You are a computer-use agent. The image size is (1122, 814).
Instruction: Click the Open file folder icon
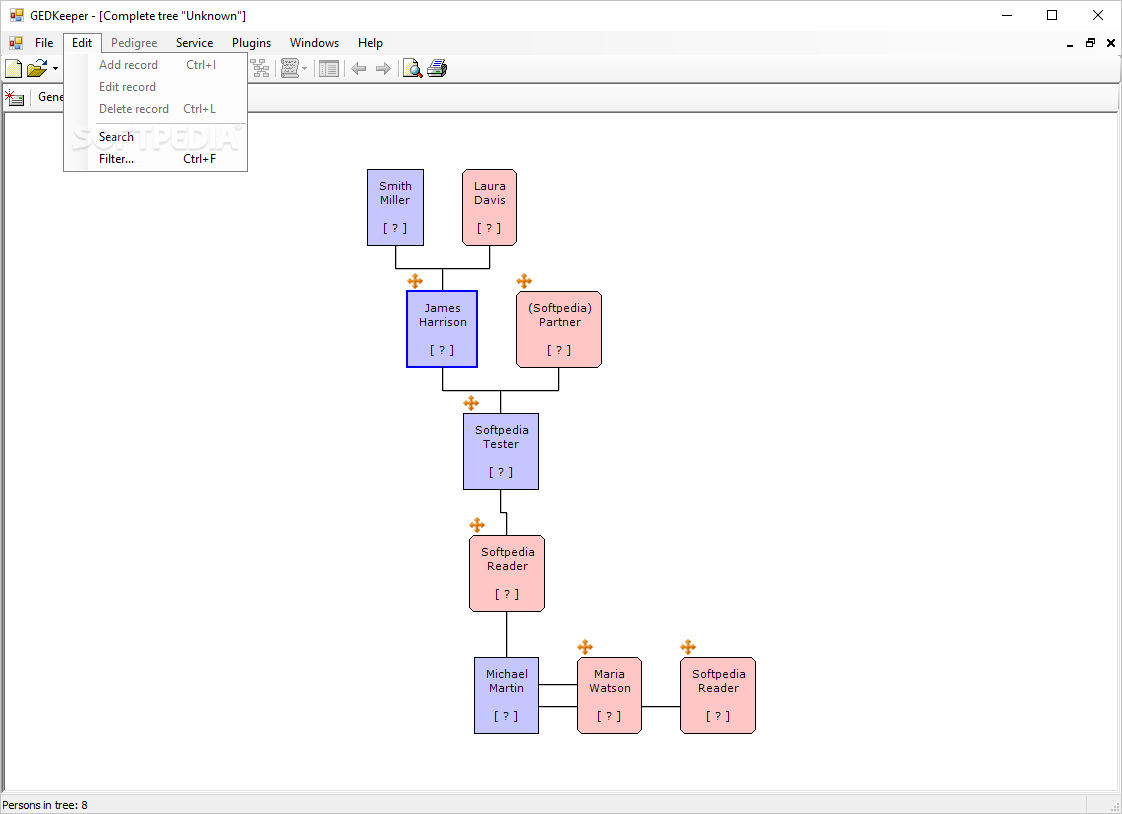(36, 69)
